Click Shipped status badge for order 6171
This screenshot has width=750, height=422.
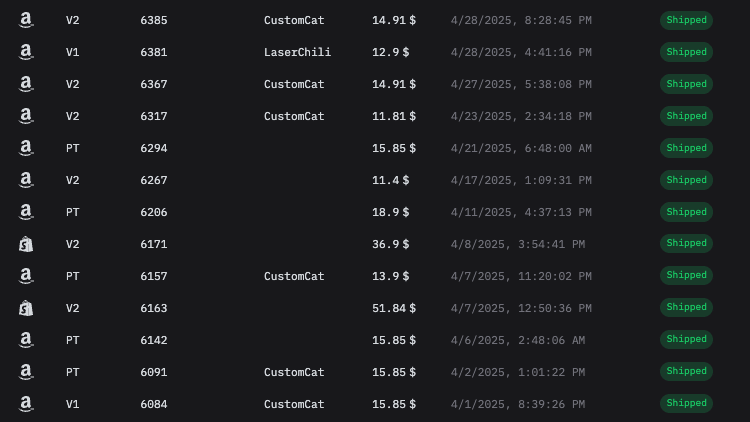[x=686, y=244]
